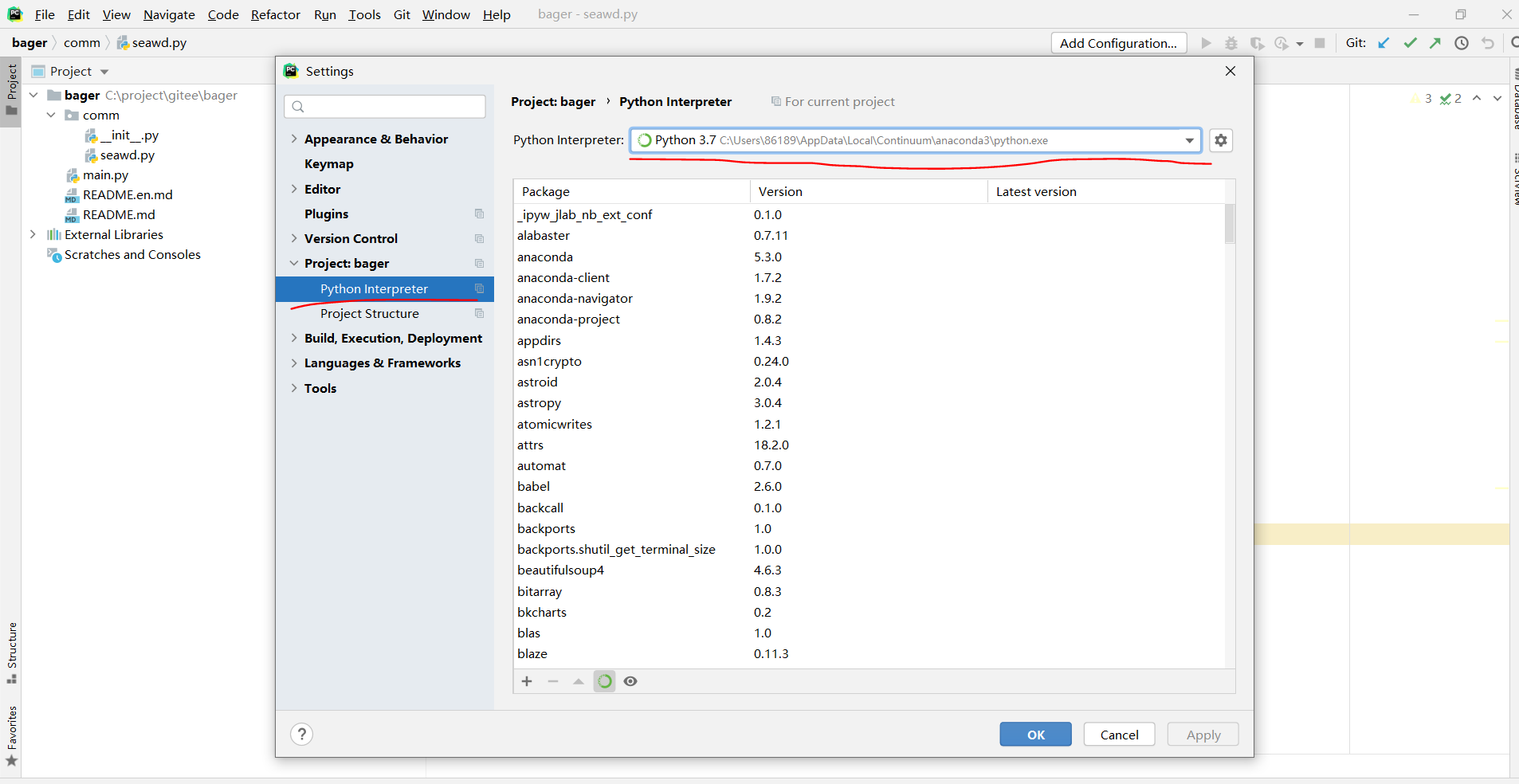
Task: Click the Add Configuration button
Action: point(1118,43)
